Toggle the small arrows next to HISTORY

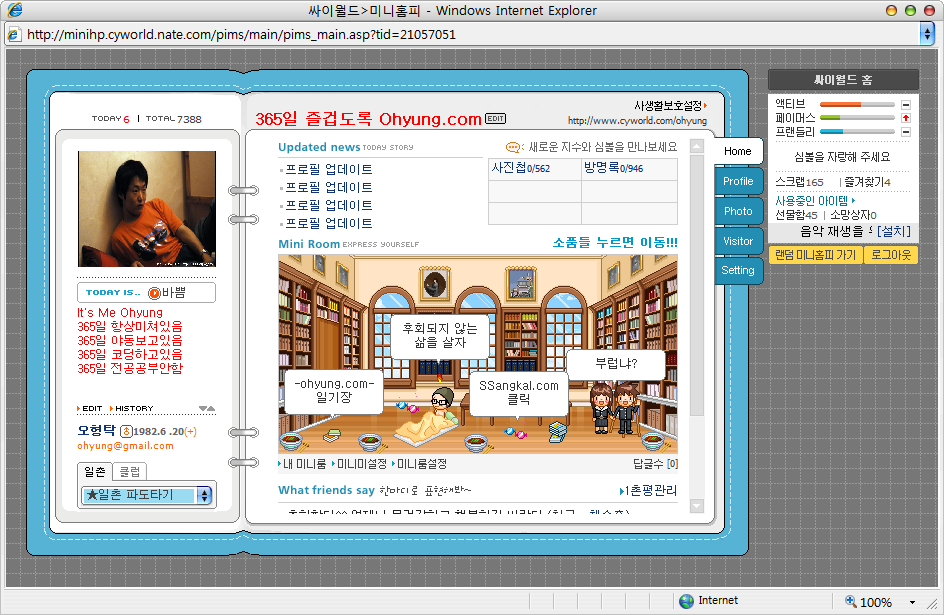click(207, 408)
